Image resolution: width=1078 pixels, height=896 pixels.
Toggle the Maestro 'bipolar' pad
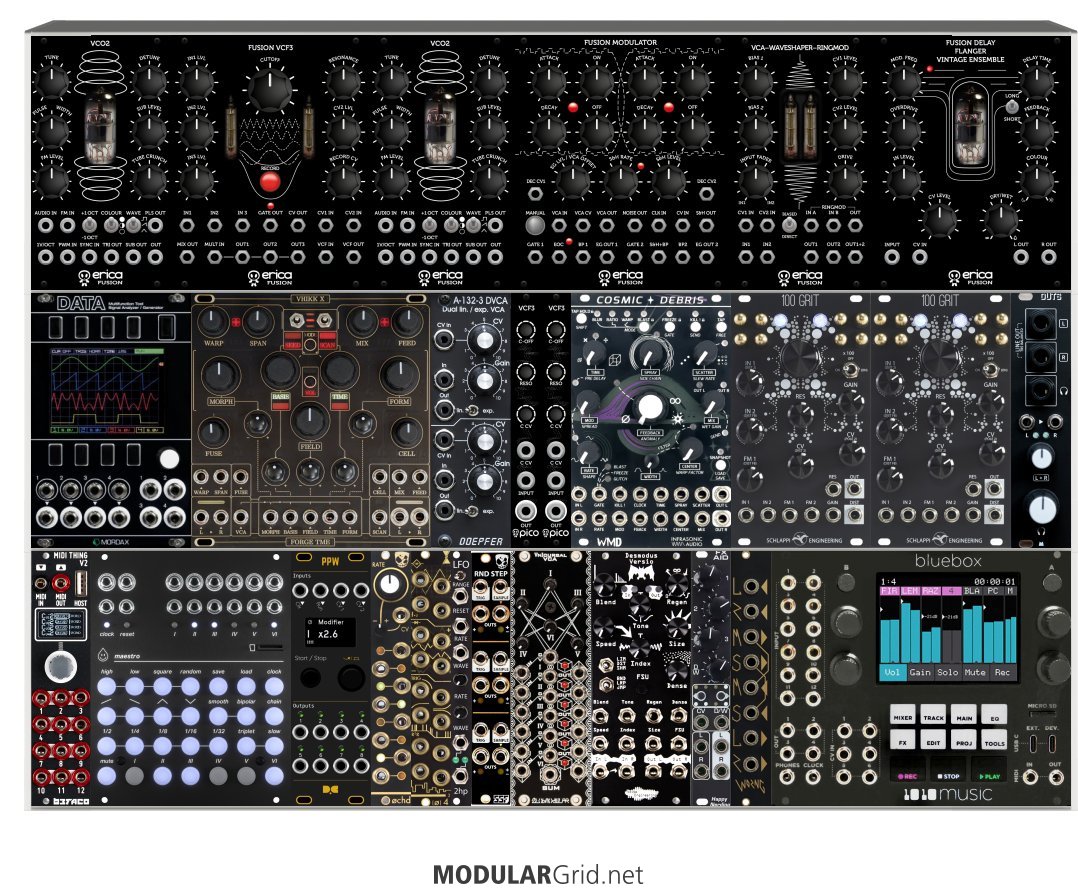point(246,716)
